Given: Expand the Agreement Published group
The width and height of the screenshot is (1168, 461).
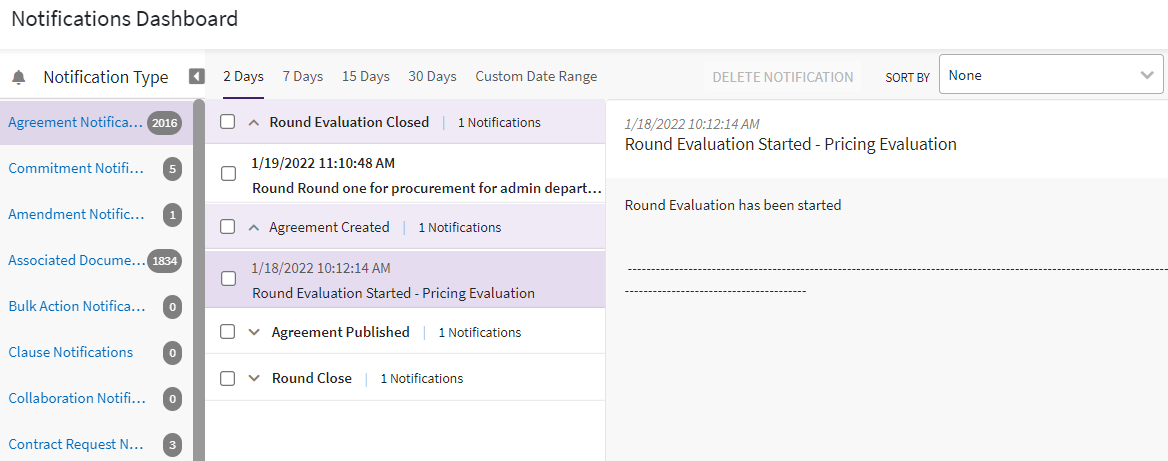Looking at the screenshot, I should [x=254, y=332].
